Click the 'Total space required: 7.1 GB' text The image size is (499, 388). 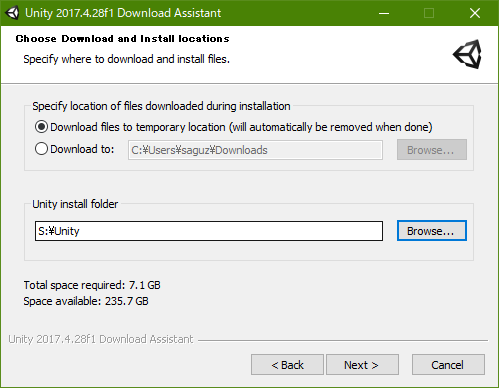click(92, 285)
